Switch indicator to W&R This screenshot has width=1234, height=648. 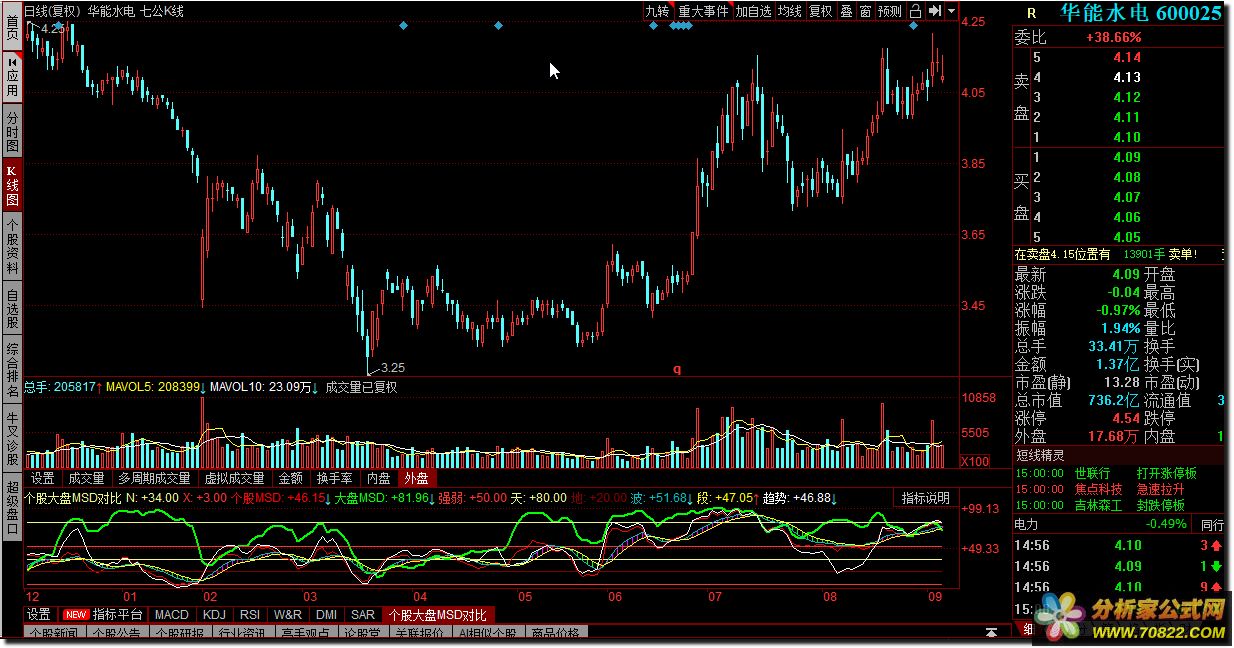click(288, 614)
